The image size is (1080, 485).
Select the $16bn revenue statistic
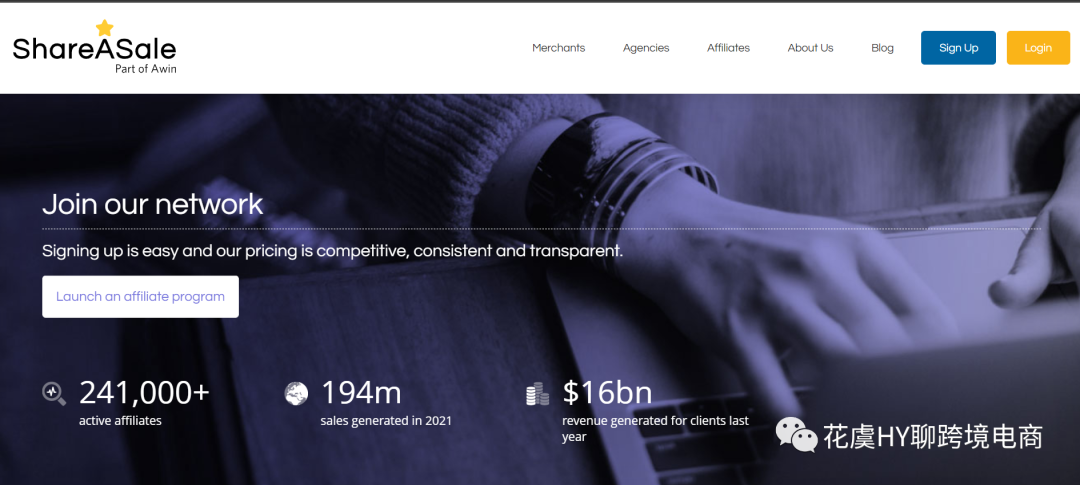tap(607, 392)
